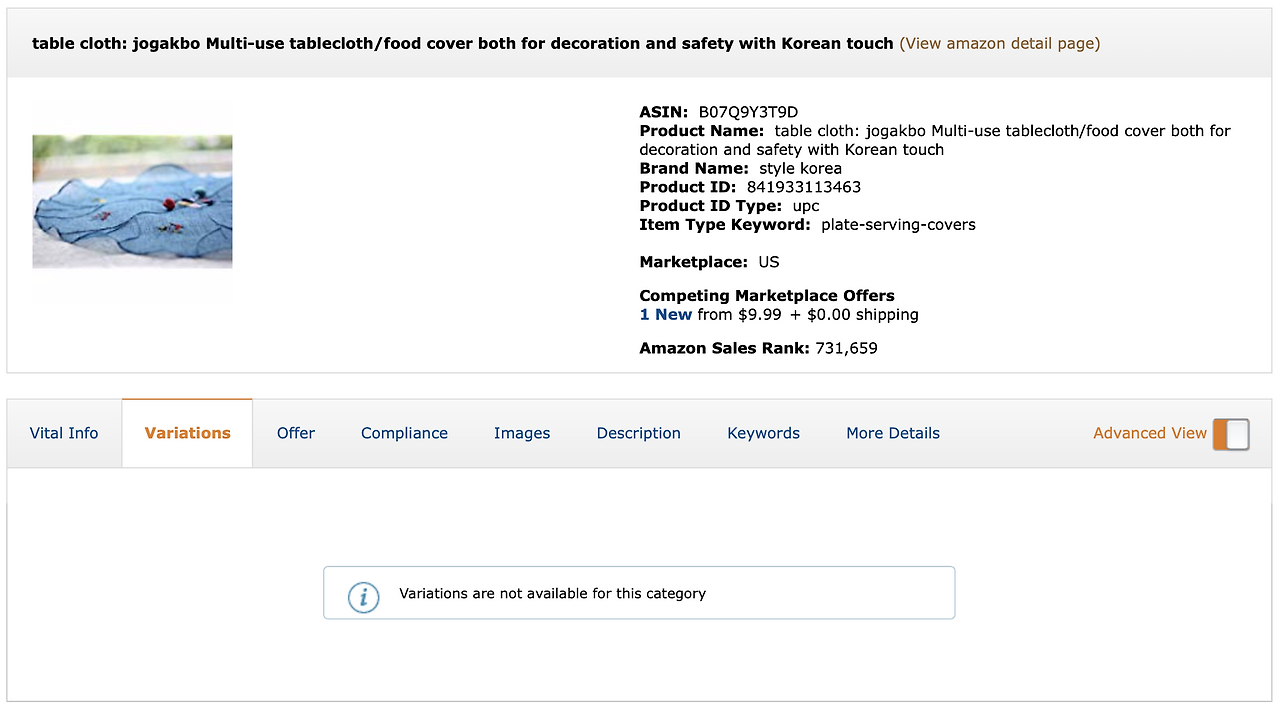Viewport: 1280px width, 707px height.
Task: Switch to the Keywords tab
Action: (x=763, y=433)
